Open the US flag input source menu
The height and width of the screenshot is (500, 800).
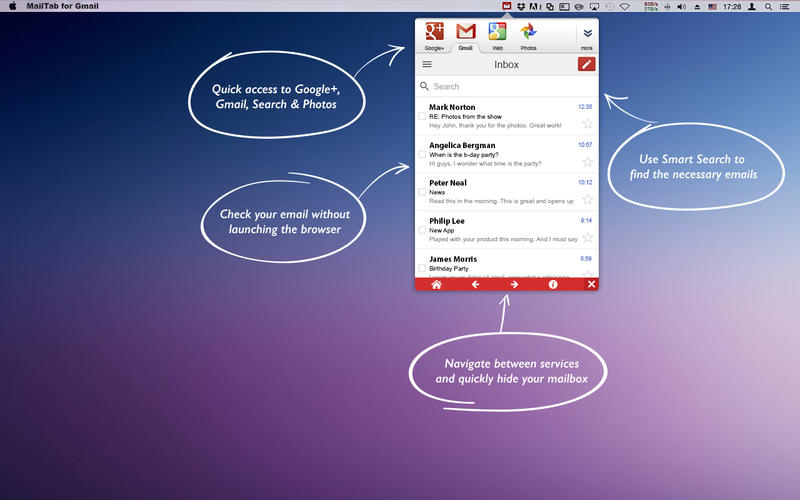712,7
